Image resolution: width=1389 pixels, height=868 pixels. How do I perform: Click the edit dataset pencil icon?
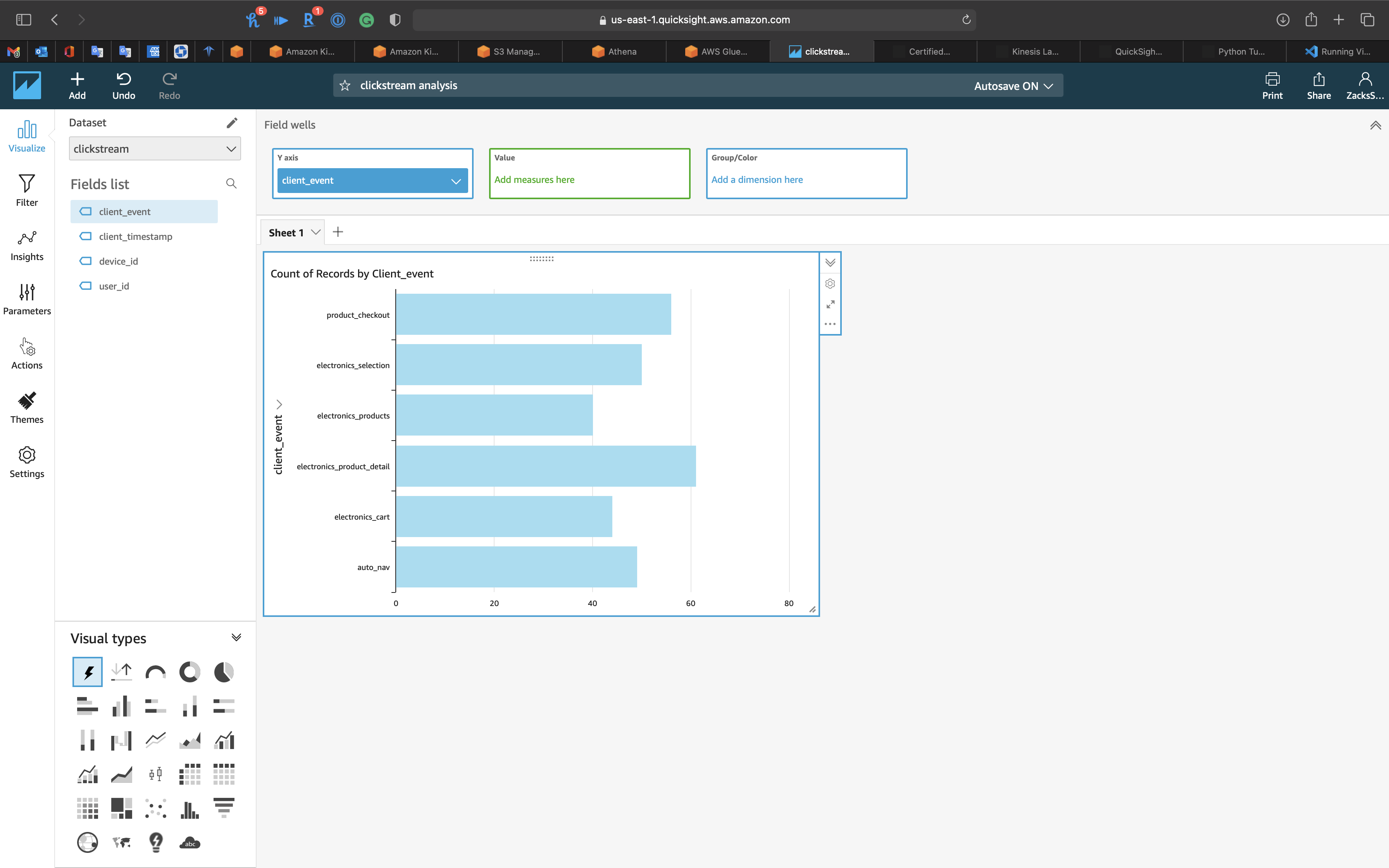(232, 123)
